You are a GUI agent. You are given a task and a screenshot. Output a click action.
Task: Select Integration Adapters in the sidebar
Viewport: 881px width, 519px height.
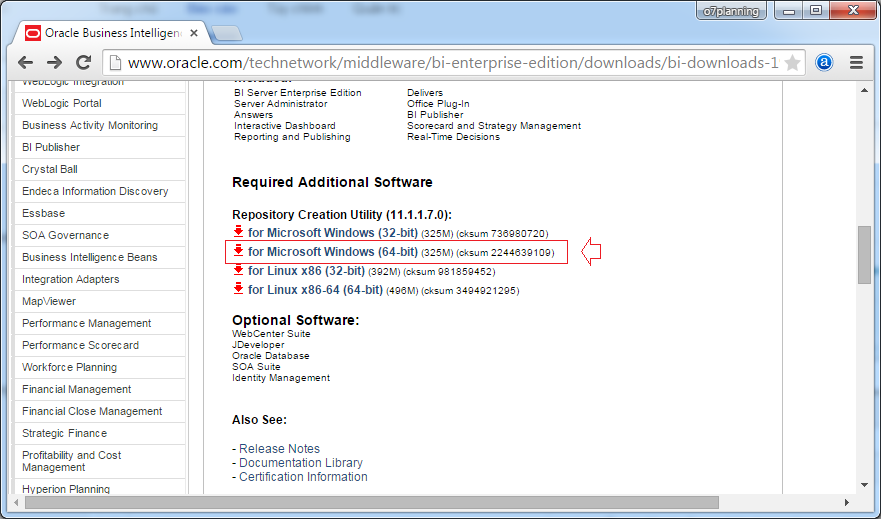point(100,279)
